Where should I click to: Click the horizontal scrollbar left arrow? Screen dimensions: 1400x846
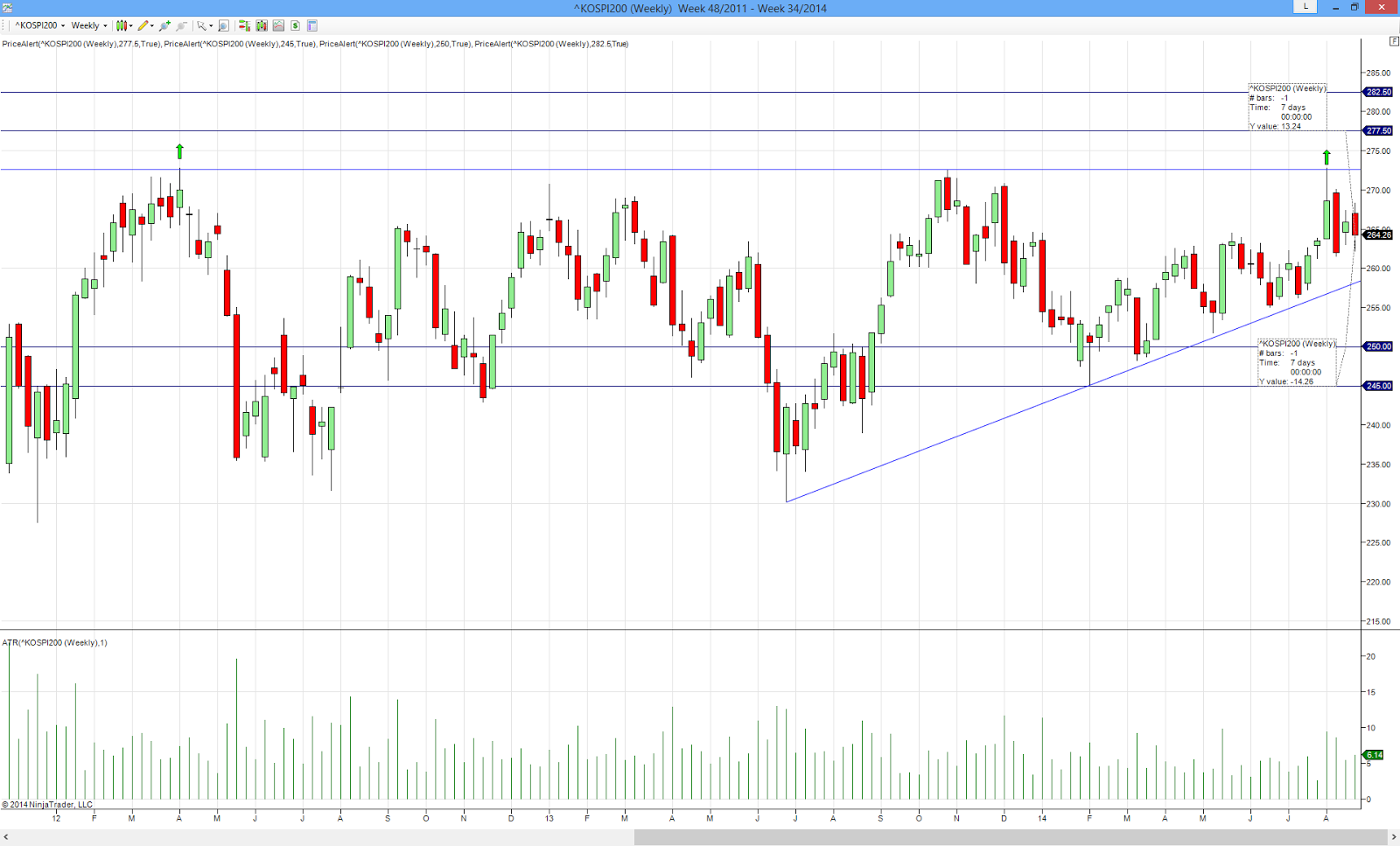[x=6, y=837]
